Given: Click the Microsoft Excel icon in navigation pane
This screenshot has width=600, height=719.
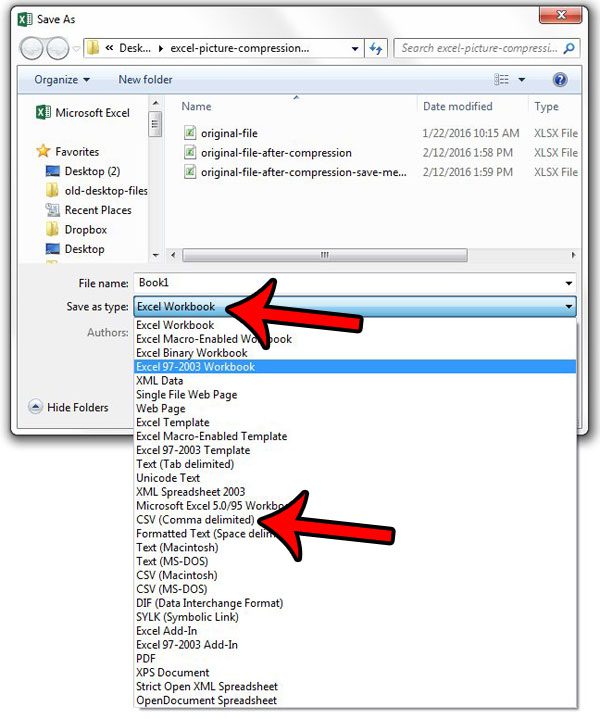Looking at the screenshot, I should point(43,112).
